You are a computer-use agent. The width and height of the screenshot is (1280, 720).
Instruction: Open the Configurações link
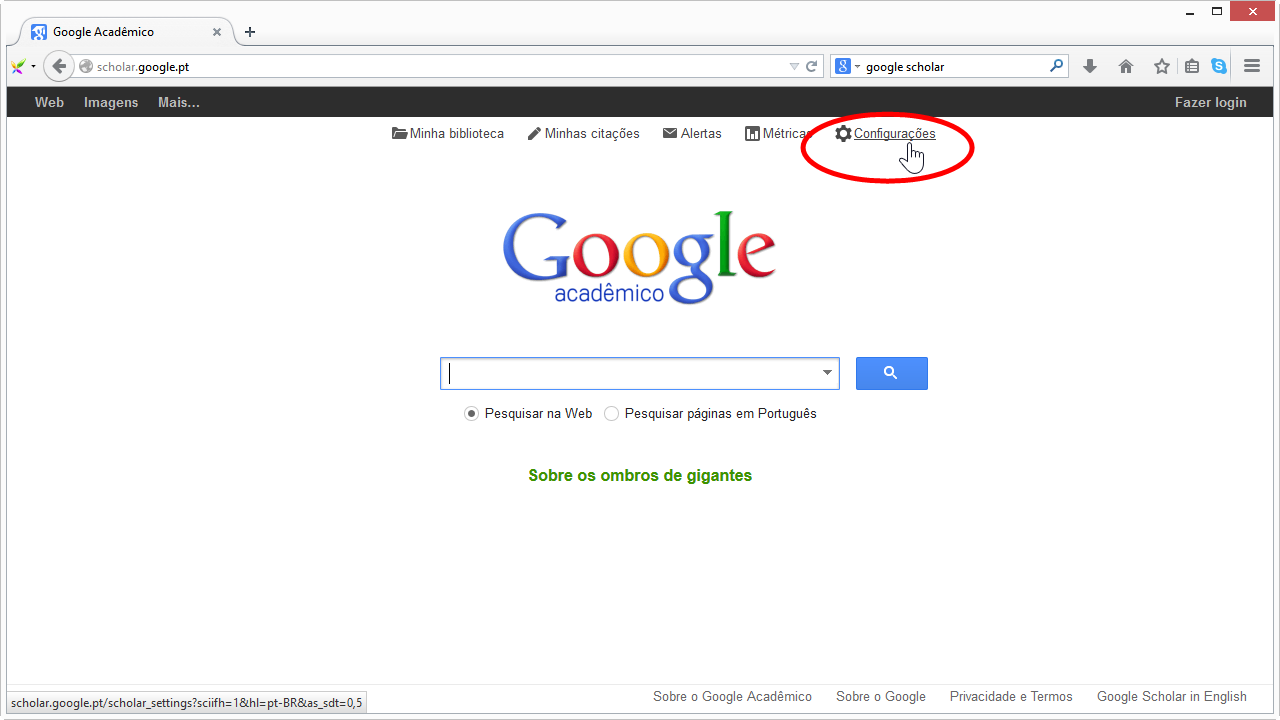point(895,134)
